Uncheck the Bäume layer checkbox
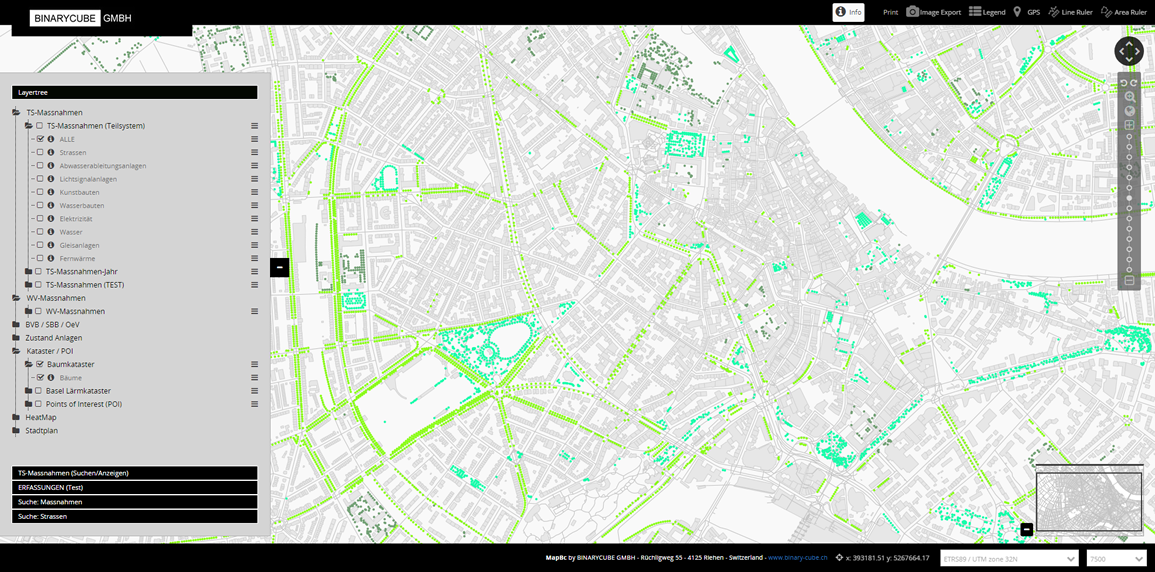Image resolution: width=1155 pixels, height=572 pixels. tap(40, 378)
